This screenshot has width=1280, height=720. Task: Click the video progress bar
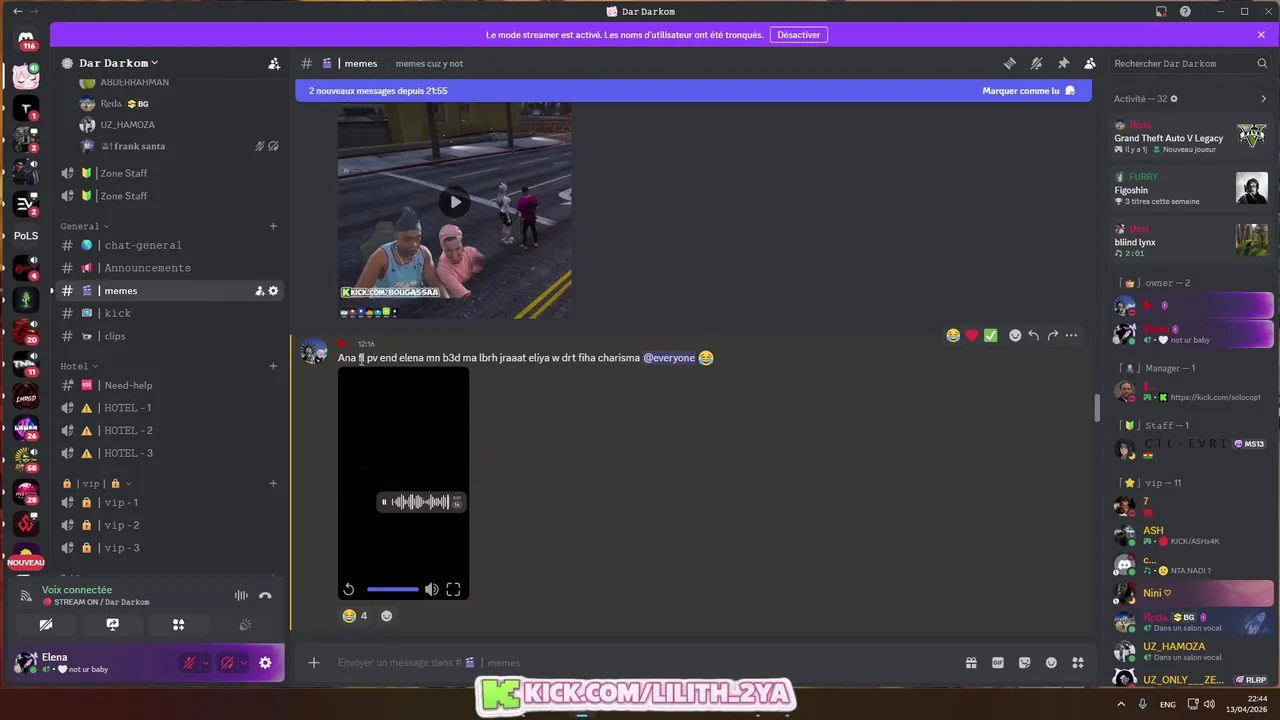(x=392, y=590)
